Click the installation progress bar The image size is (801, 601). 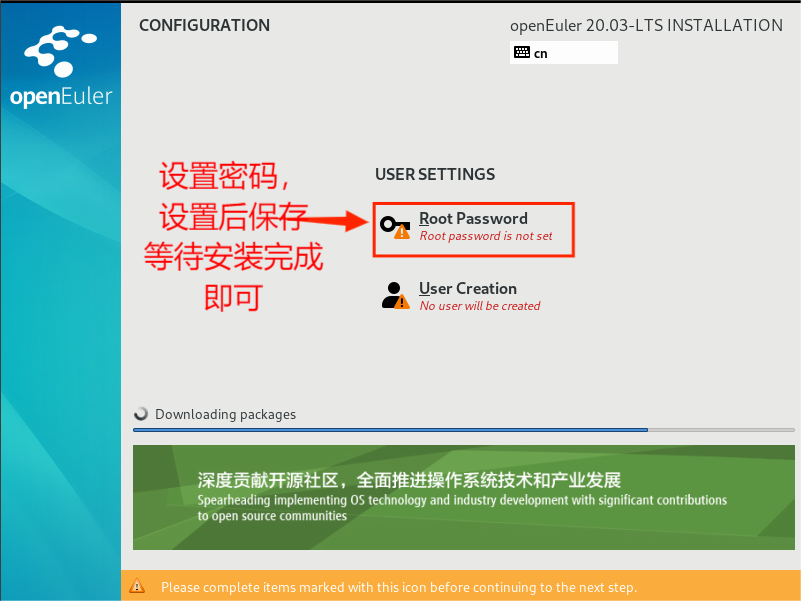pyautogui.click(x=463, y=430)
